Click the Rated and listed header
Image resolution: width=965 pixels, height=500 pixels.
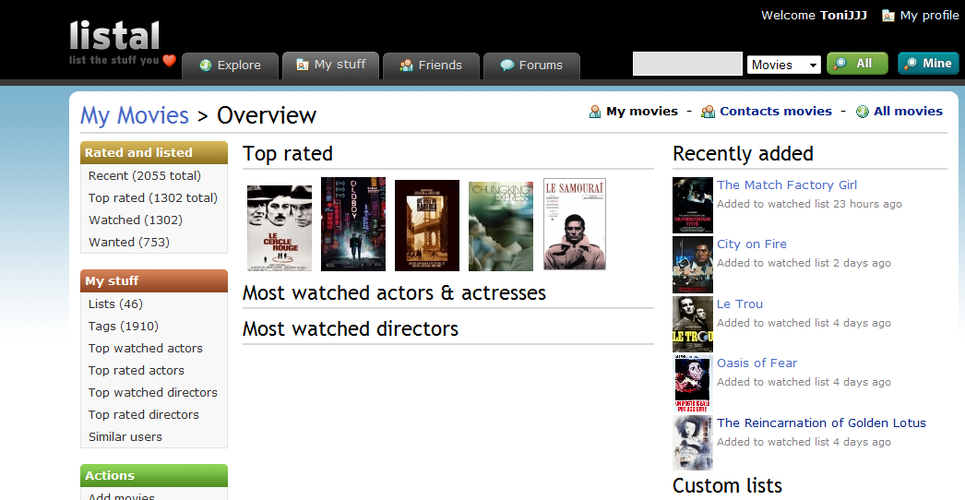154,153
